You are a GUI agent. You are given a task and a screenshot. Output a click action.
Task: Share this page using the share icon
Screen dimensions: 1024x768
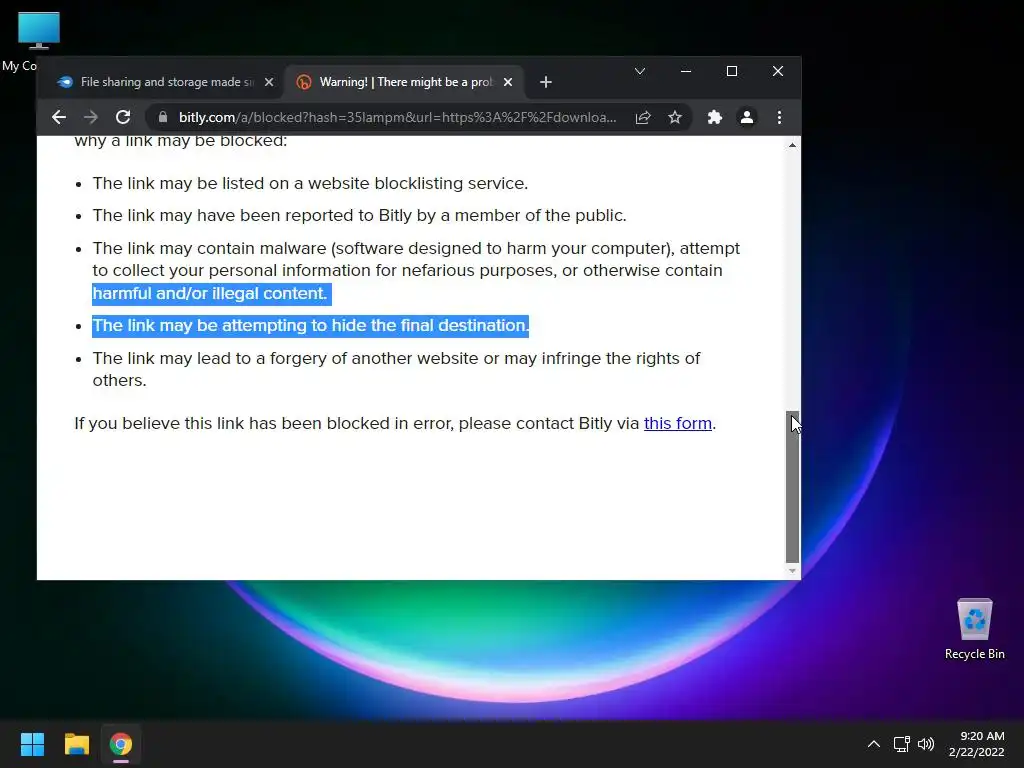tap(643, 118)
